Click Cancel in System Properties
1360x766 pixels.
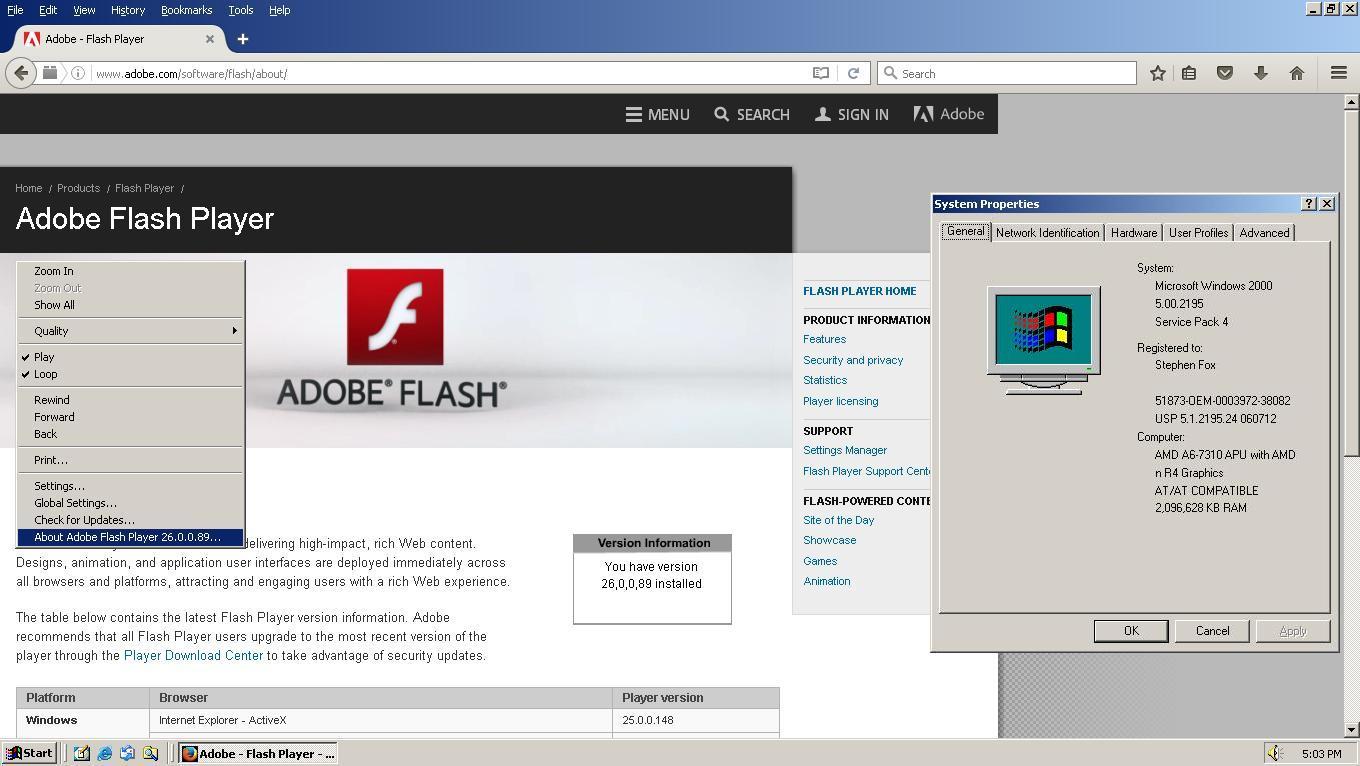pyautogui.click(x=1212, y=631)
